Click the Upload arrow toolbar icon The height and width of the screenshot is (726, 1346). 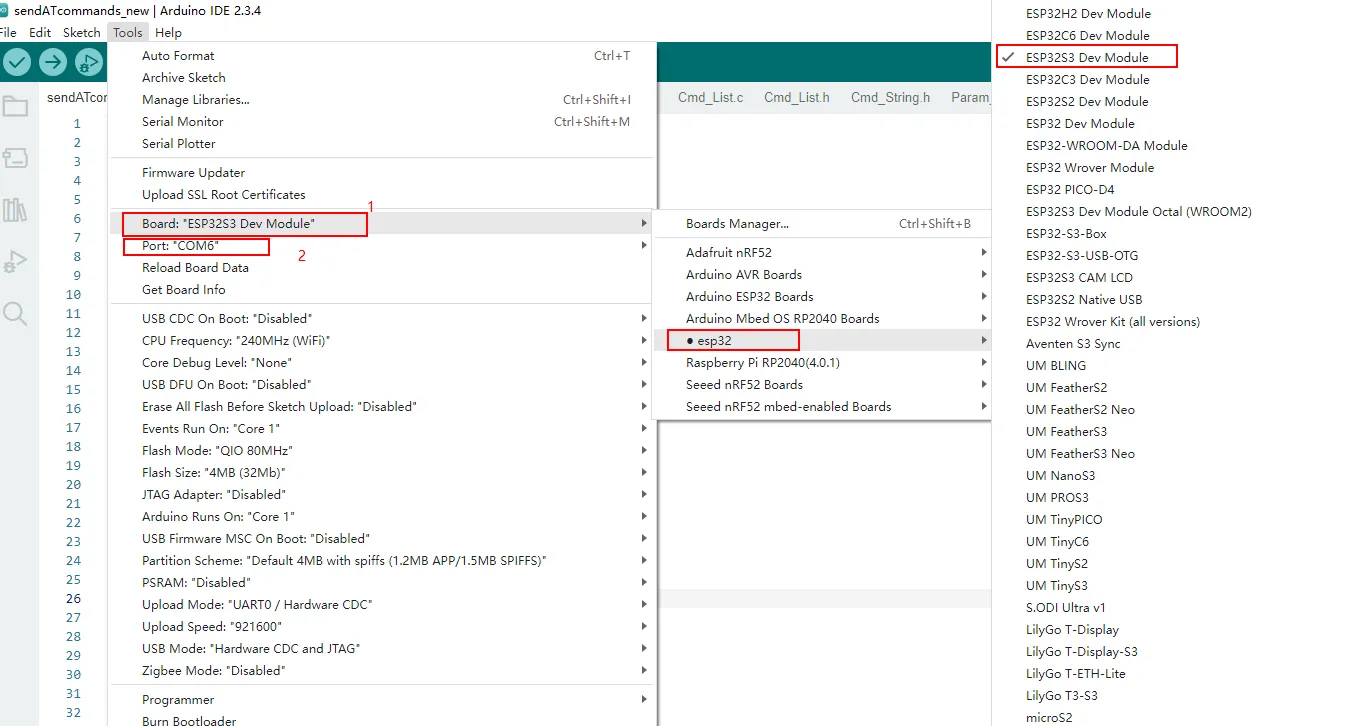pyautogui.click(x=53, y=63)
